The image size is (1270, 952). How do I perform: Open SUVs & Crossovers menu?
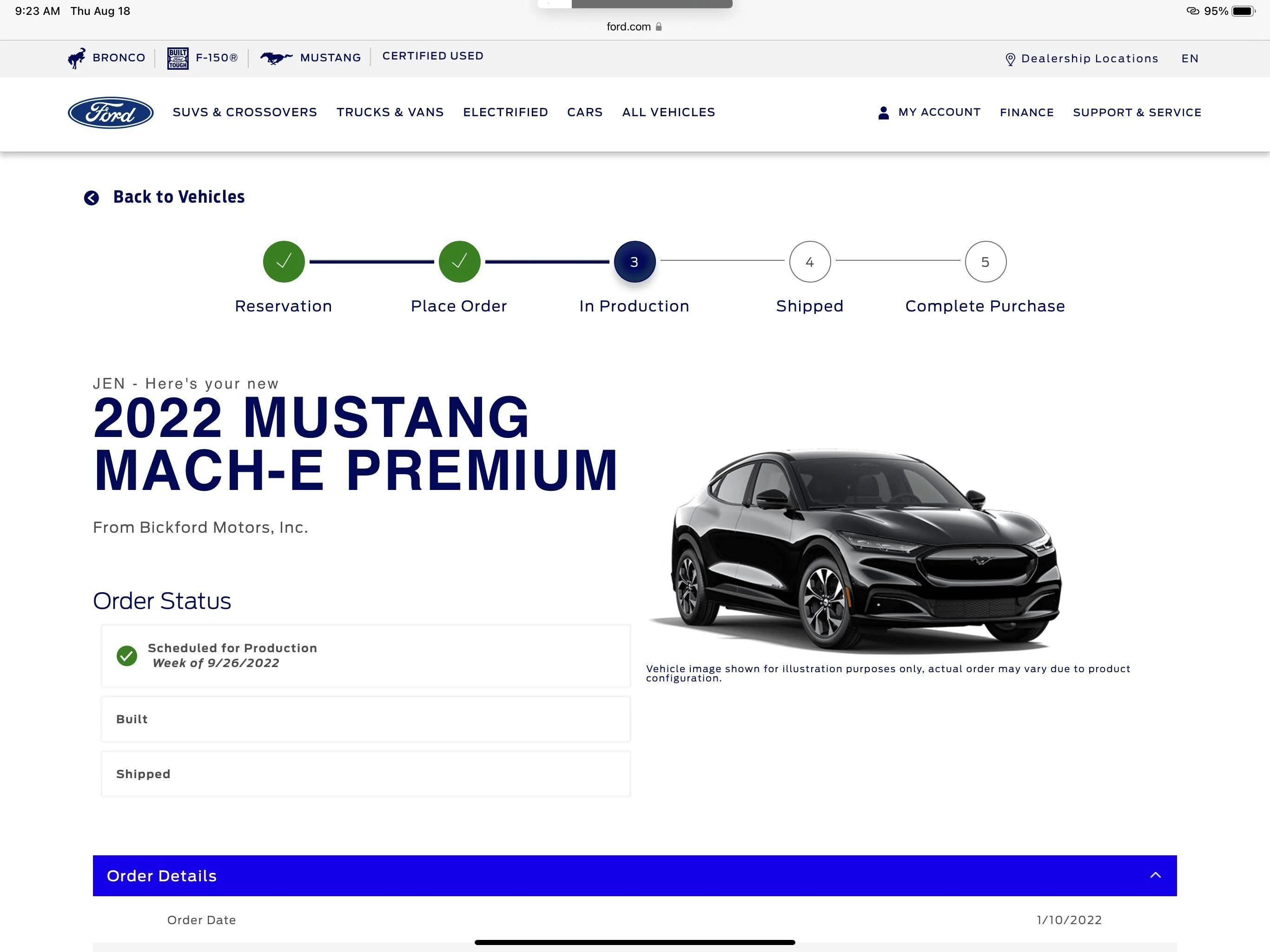[245, 112]
